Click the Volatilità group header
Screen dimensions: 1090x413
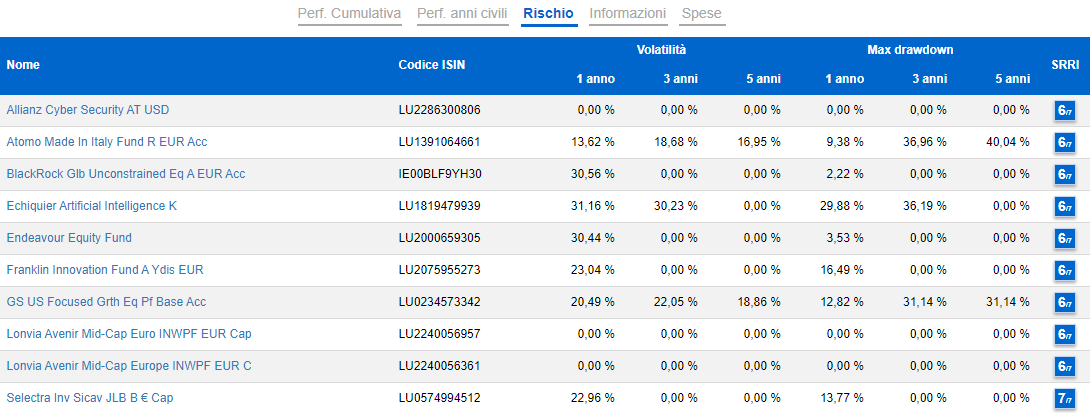(x=661, y=50)
